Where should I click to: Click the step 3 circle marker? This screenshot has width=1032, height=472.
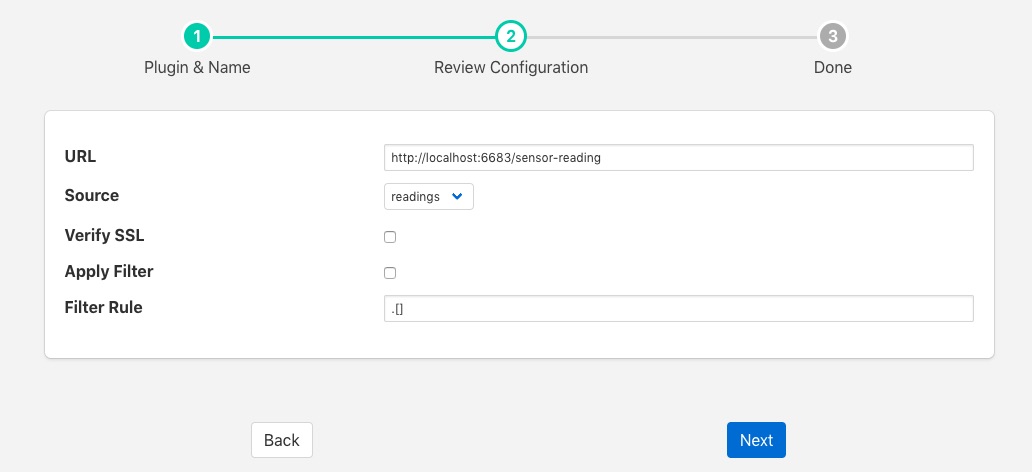coord(832,37)
